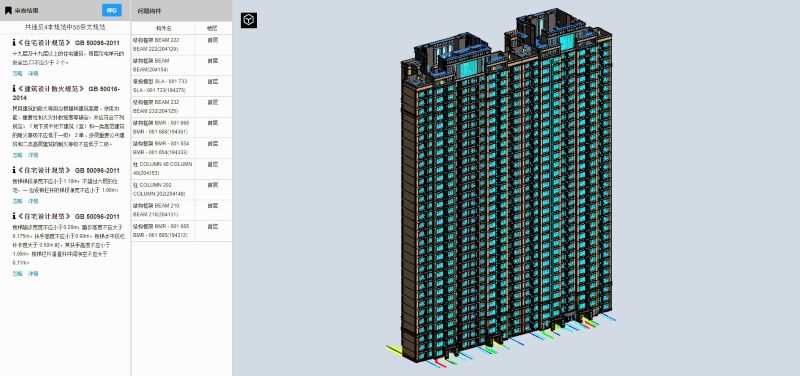Click the 3D view cube icon
This screenshot has width=800, height=376.
pyautogui.click(x=248, y=20)
